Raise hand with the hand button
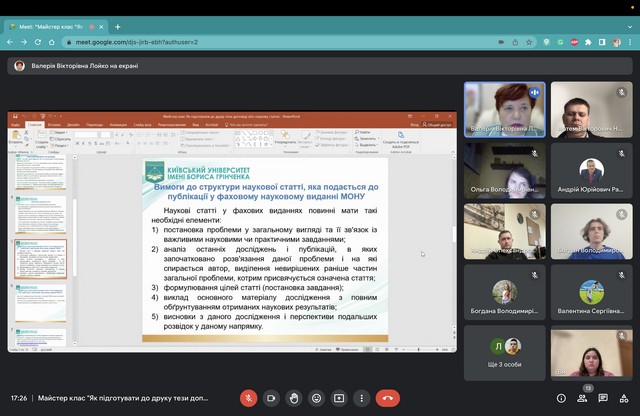The width and height of the screenshot is (640, 416). [x=294, y=398]
